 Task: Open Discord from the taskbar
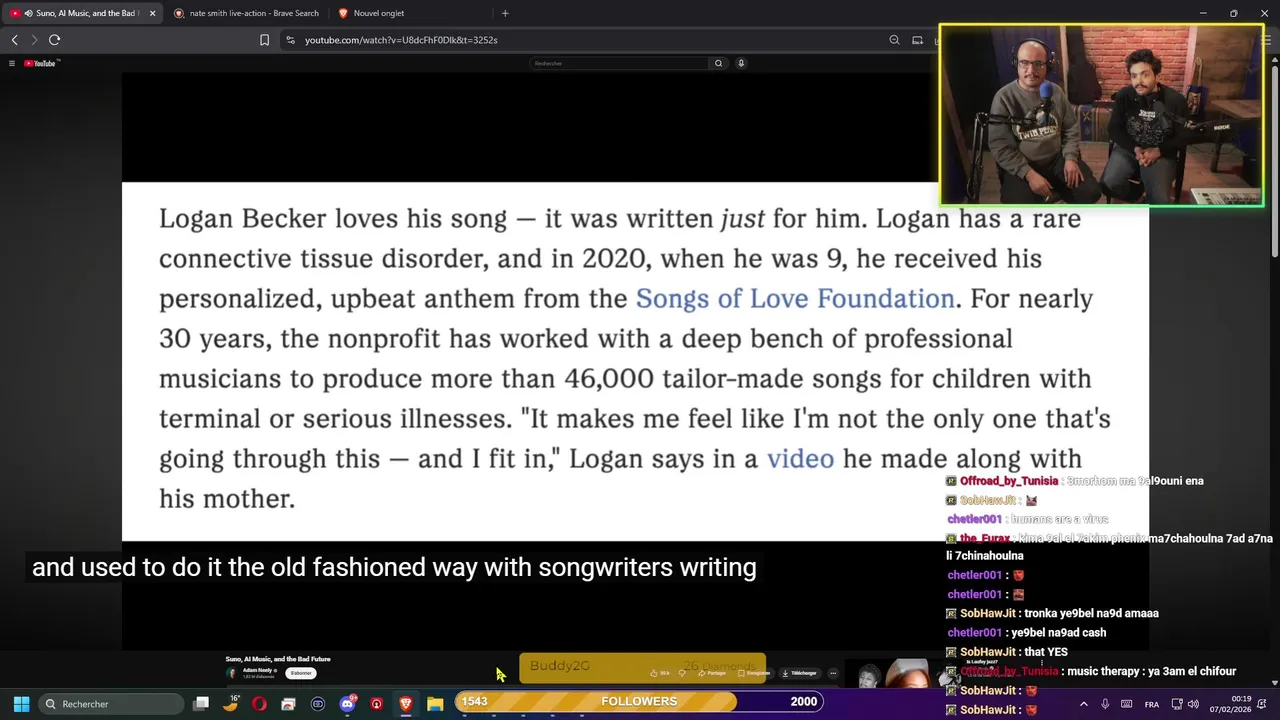tap(347, 704)
